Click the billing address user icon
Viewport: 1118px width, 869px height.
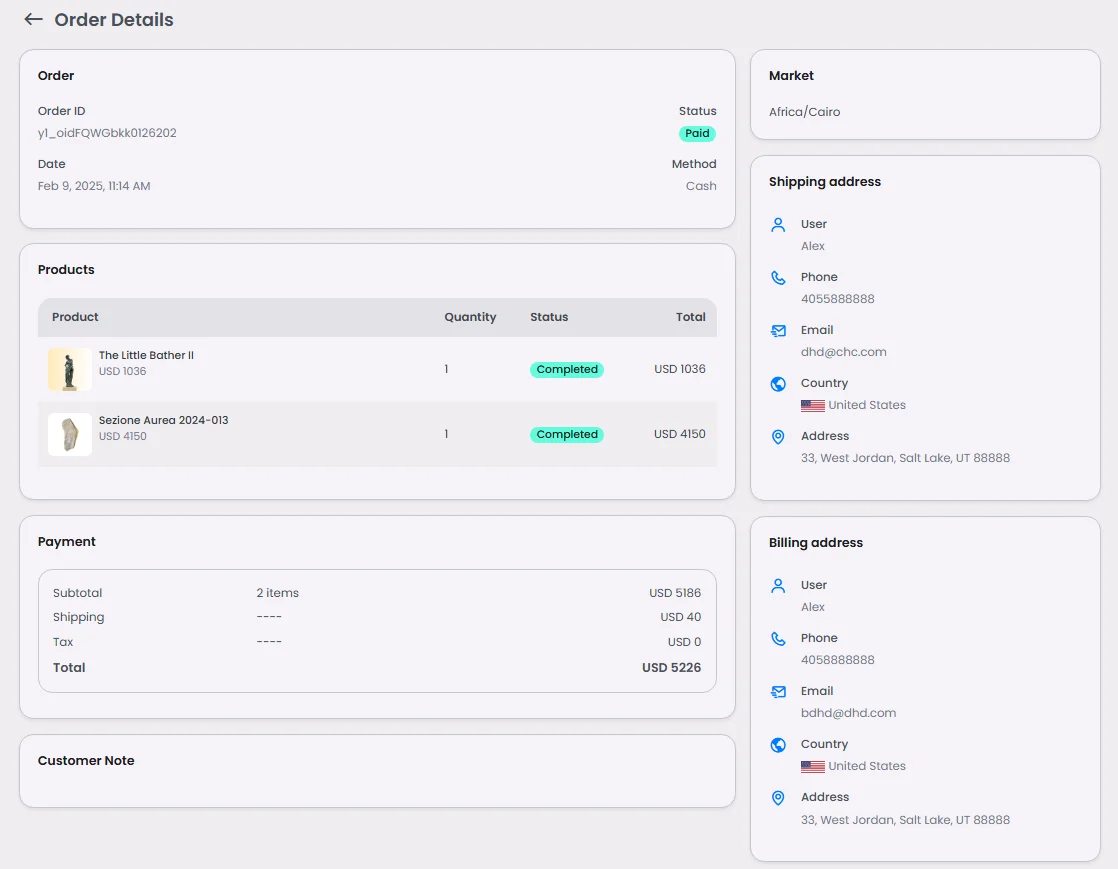click(x=778, y=586)
